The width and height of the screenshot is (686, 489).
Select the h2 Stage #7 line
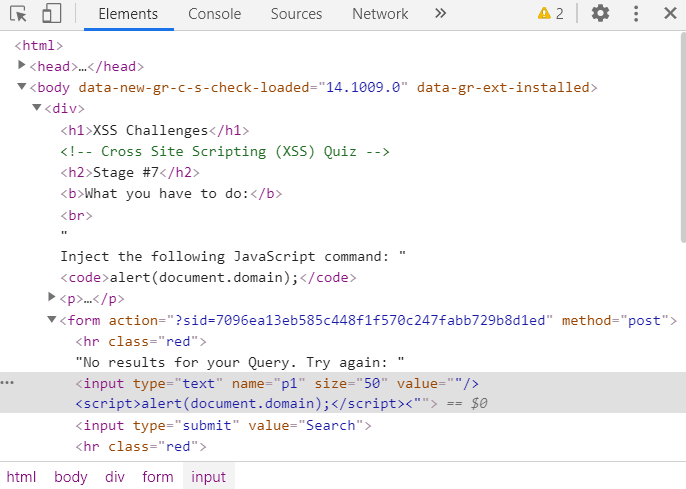click(x=130, y=172)
